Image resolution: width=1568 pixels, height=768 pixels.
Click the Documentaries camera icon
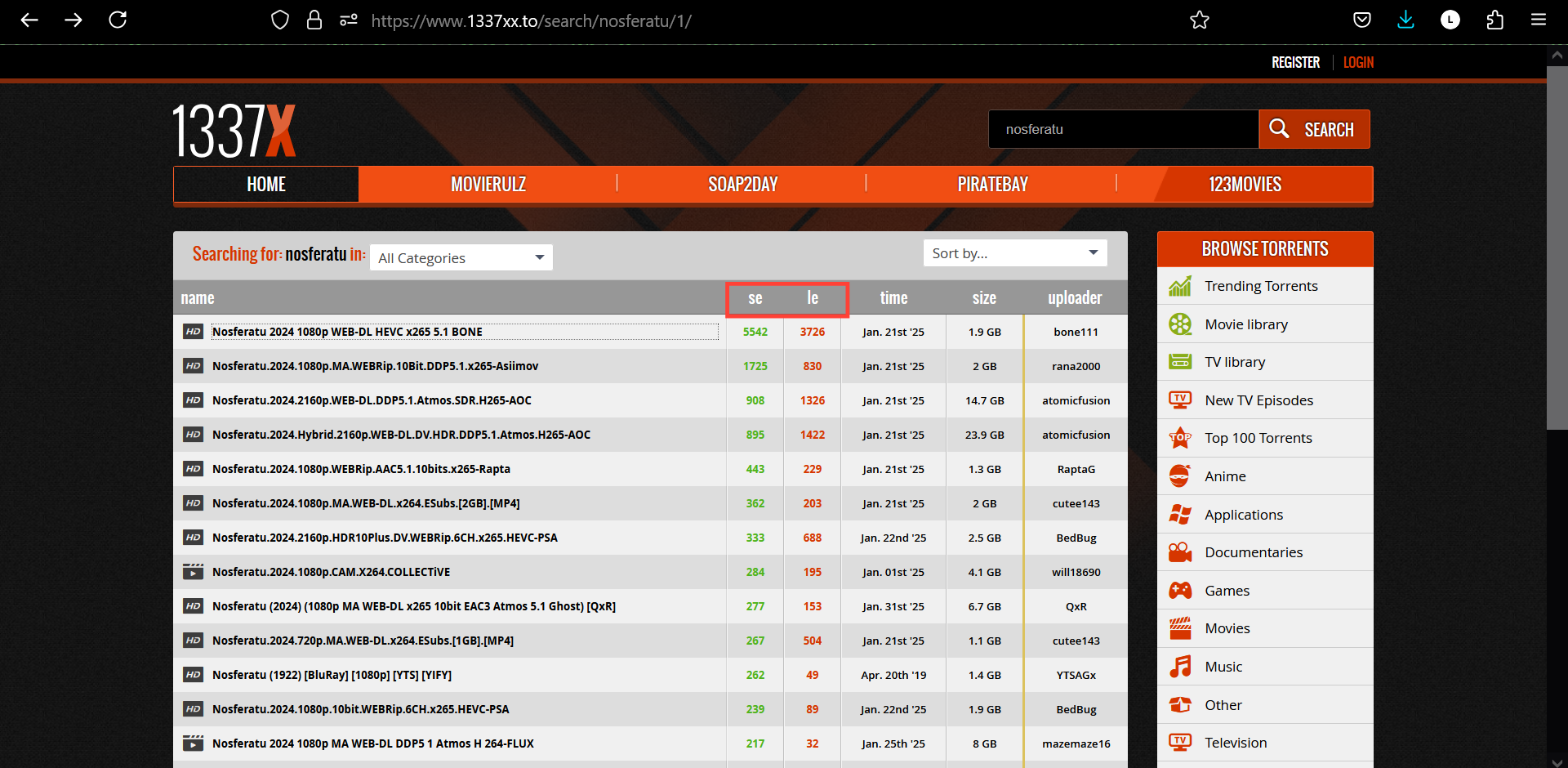click(1180, 552)
